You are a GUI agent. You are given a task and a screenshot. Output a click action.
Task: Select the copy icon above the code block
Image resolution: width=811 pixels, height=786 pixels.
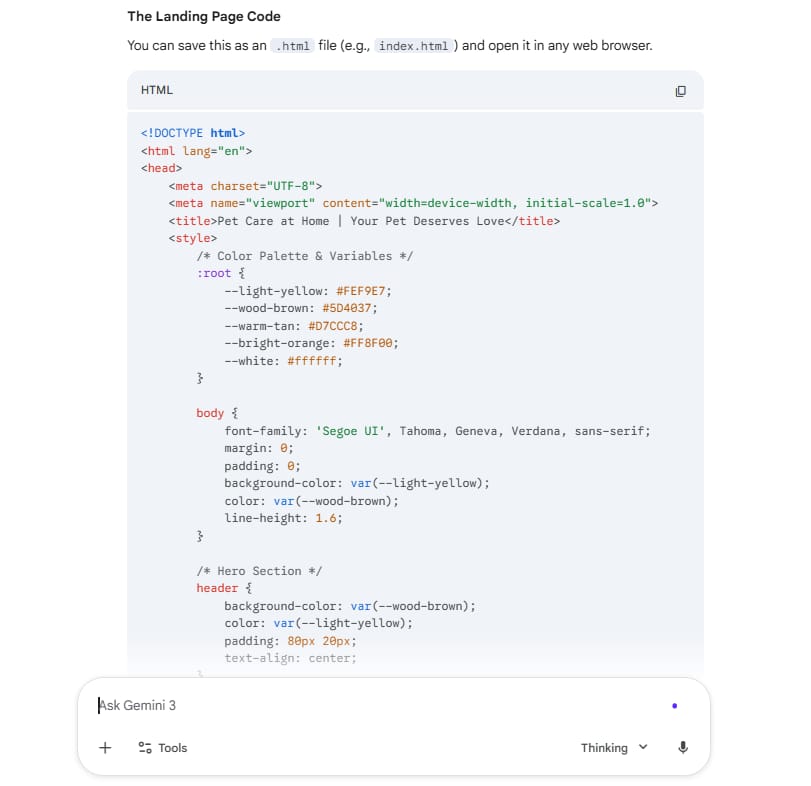(x=681, y=90)
